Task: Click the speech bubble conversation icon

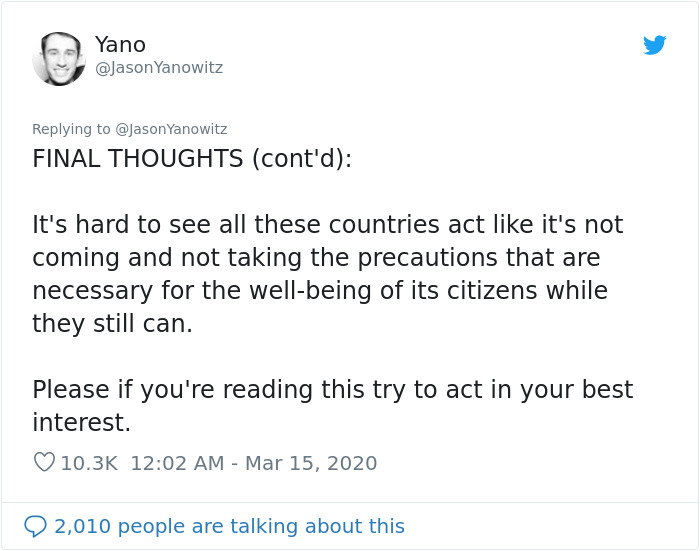Action: pos(35,526)
